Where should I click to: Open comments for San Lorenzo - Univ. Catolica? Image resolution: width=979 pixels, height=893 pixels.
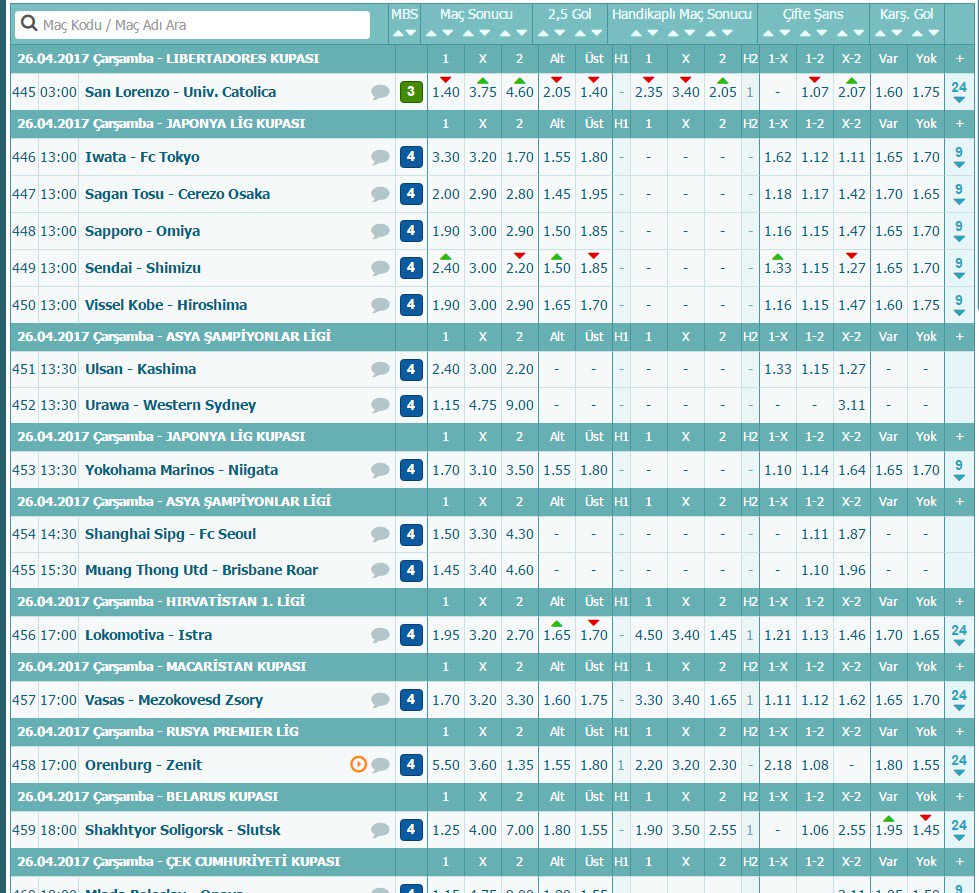380,92
